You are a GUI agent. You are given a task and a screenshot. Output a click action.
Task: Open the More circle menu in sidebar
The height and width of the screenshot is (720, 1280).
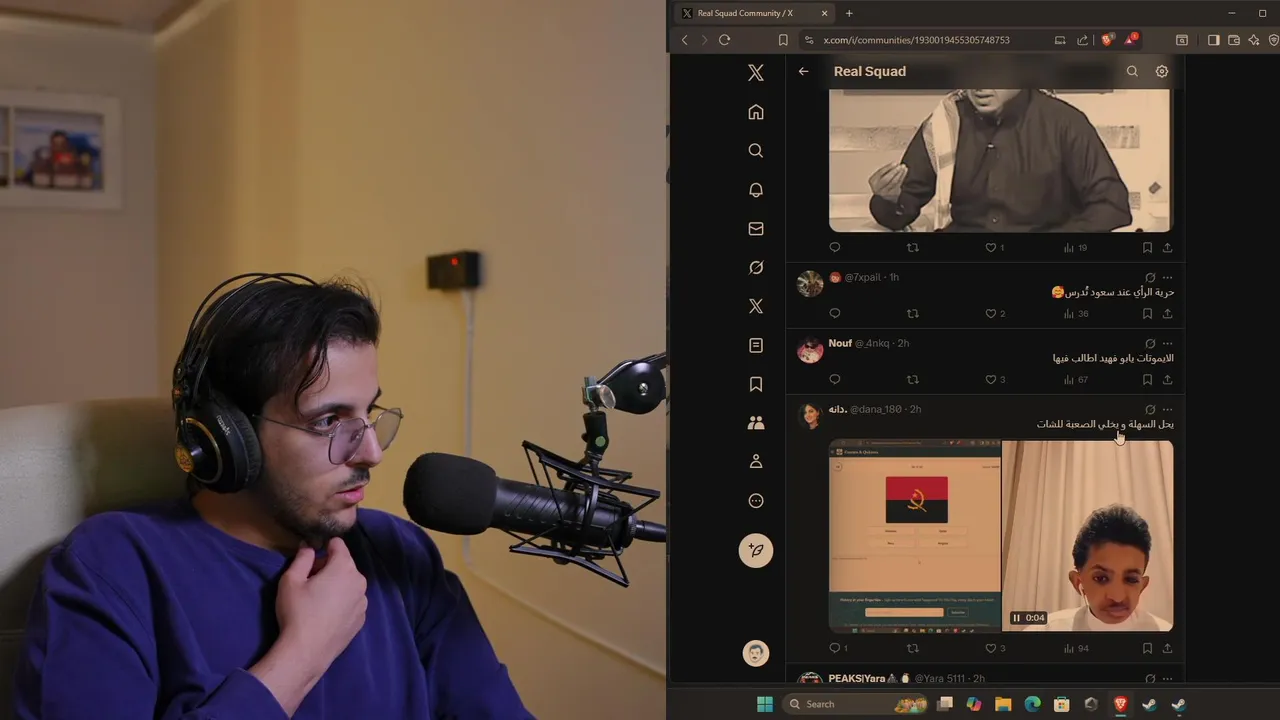pyautogui.click(x=756, y=501)
